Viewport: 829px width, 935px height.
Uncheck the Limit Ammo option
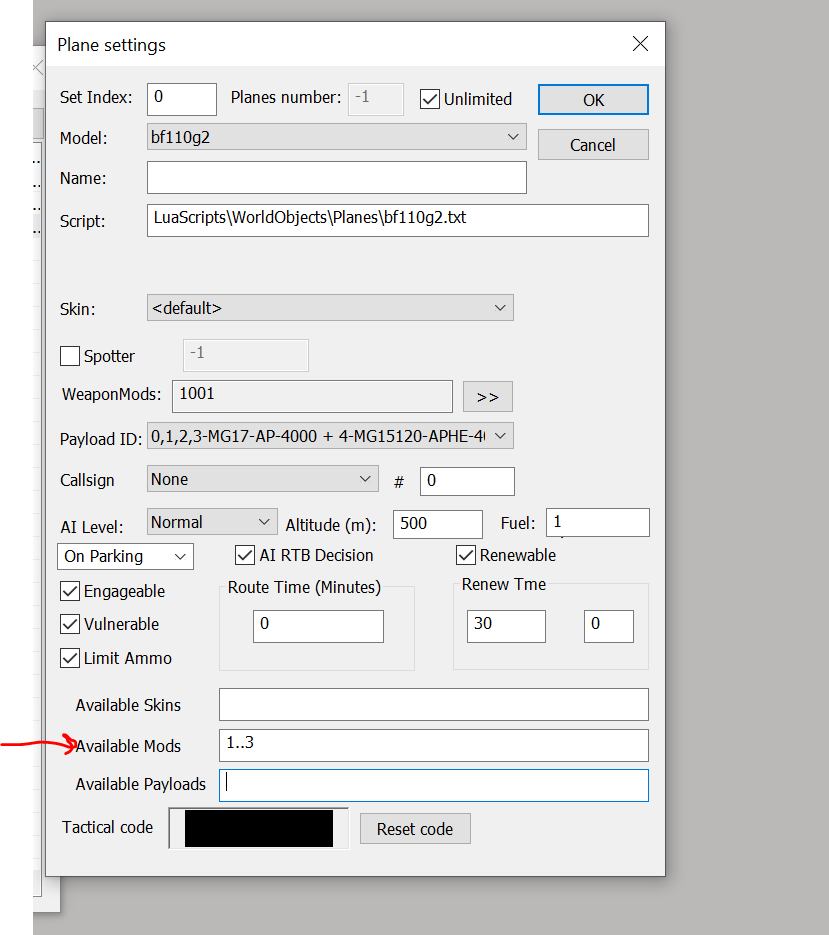coord(70,658)
